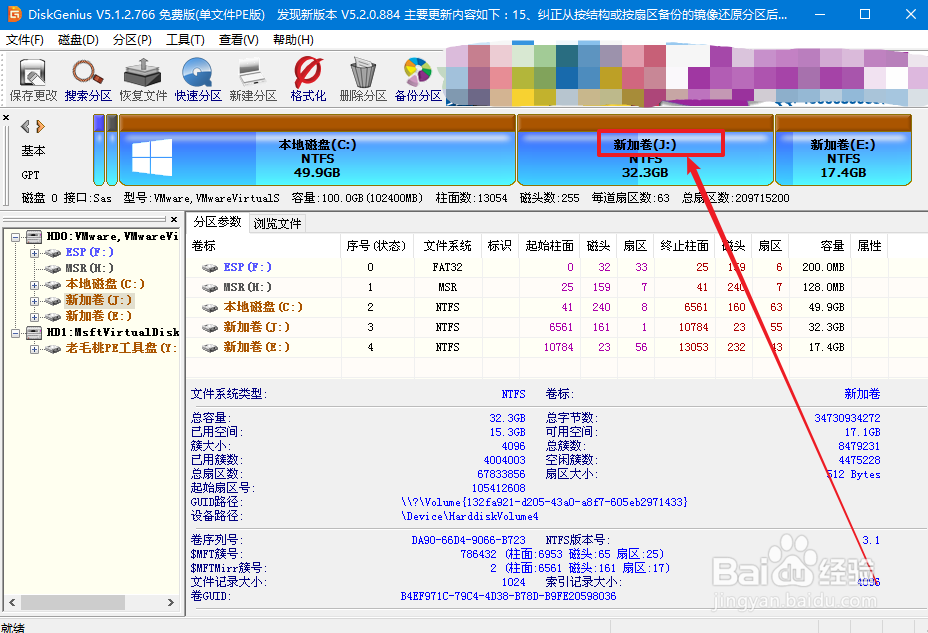Click Delete Partition (删除分区) icon
The width and height of the screenshot is (928, 633).
coord(363,80)
